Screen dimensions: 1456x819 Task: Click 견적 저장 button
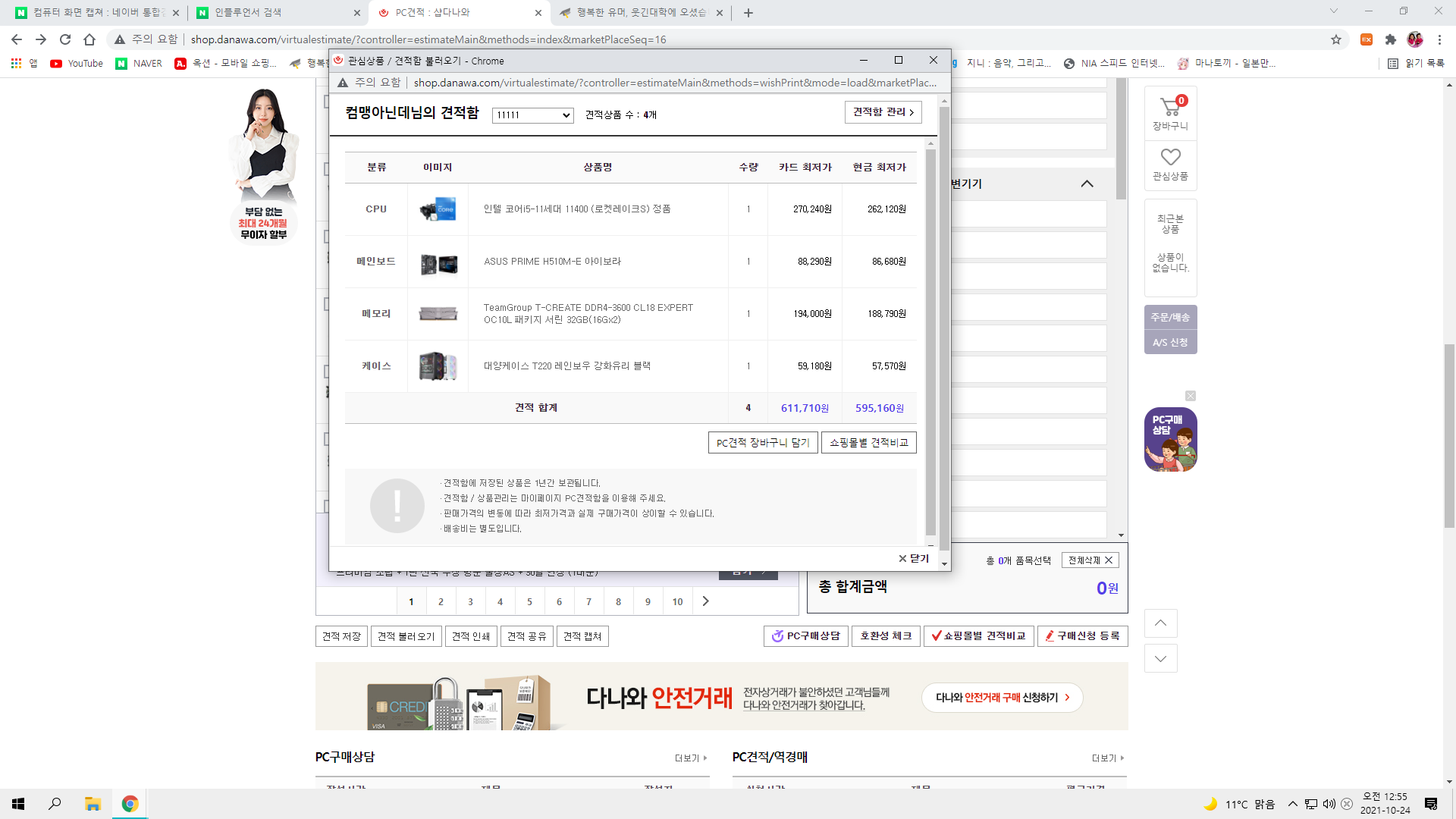341,636
